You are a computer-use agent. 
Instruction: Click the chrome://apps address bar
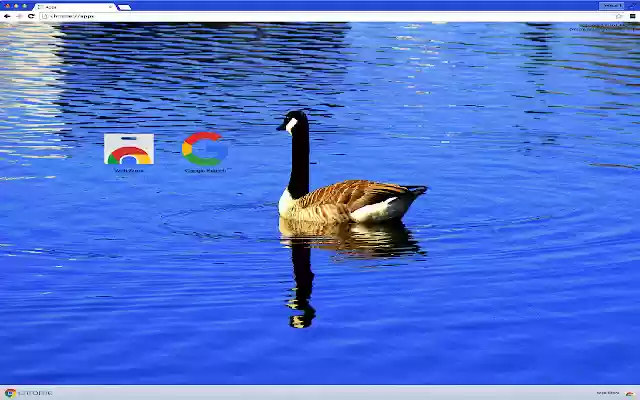(330, 16)
